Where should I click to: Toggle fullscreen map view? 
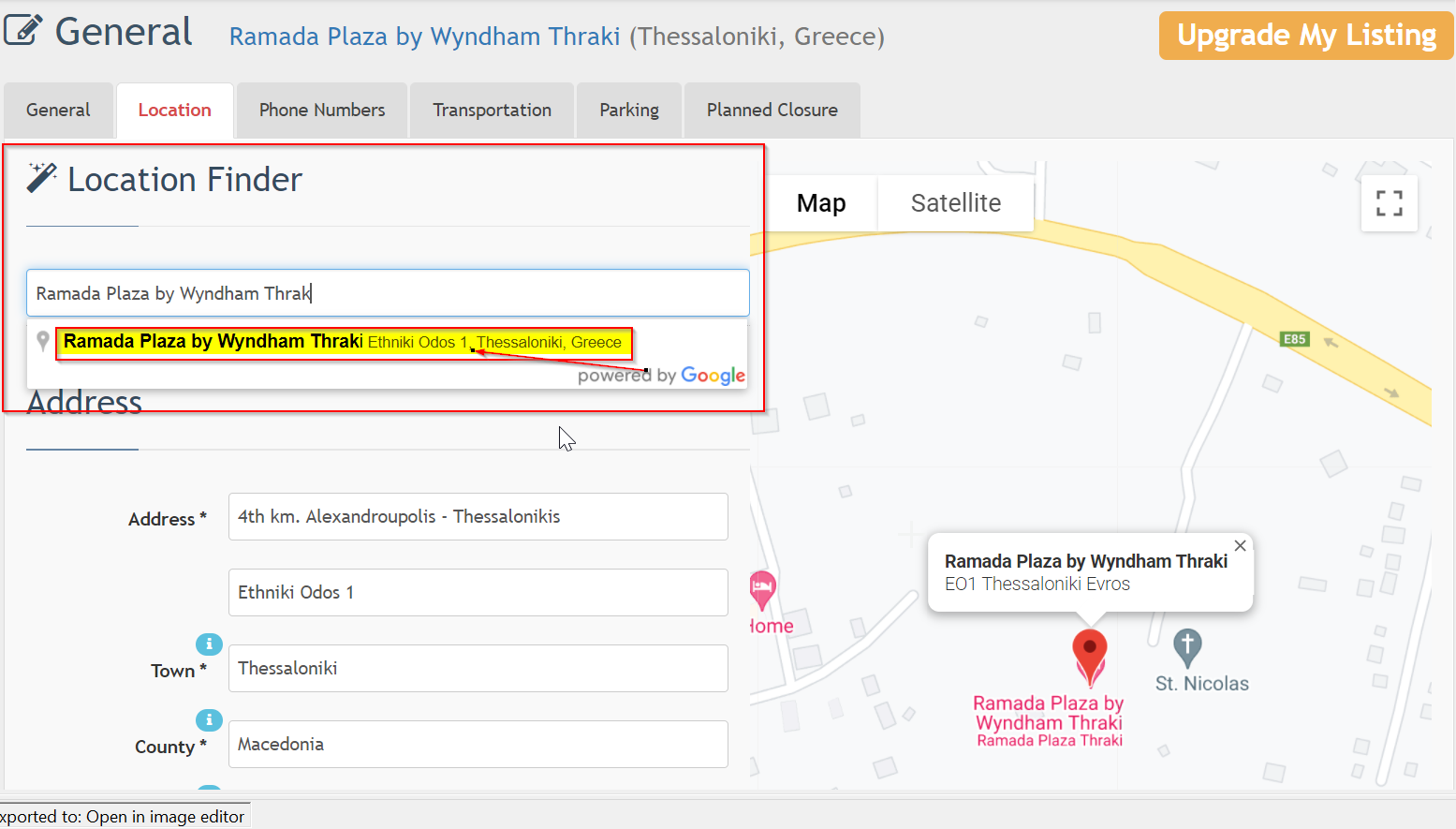click(1389, 203)
